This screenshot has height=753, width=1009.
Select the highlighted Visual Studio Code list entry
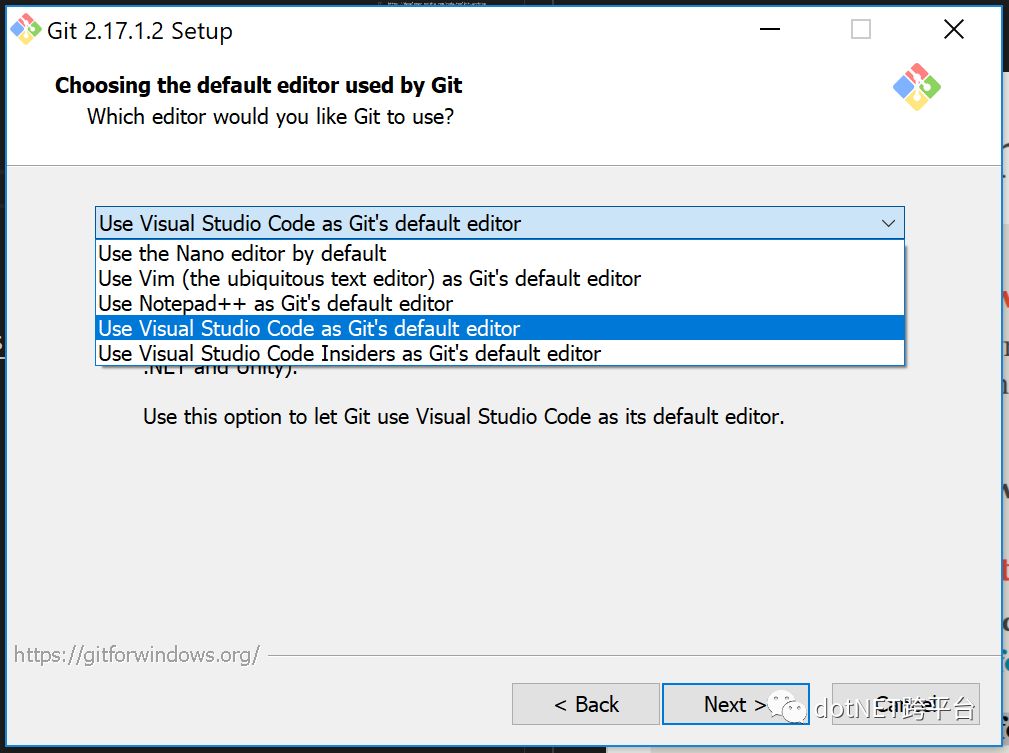[499, 328]
